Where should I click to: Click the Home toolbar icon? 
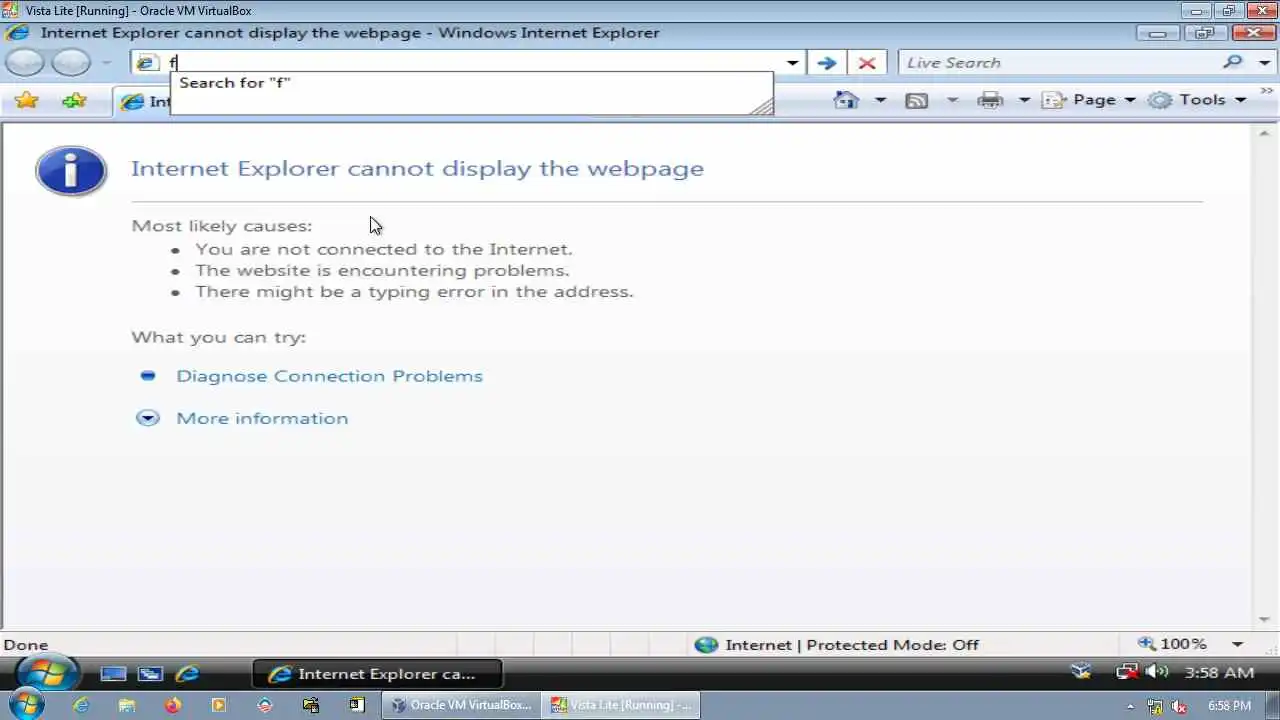(847, 100)
